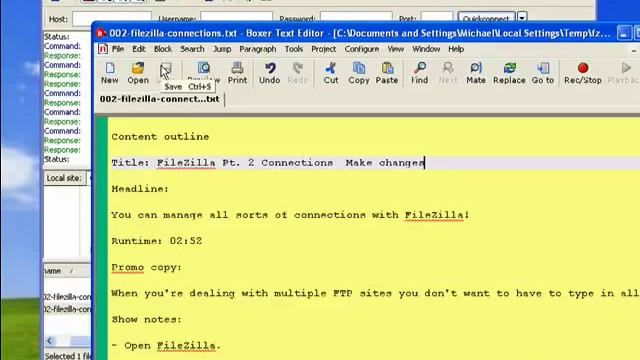Open the Edit menu
This screenshot has height=360, width=640.
139,49
